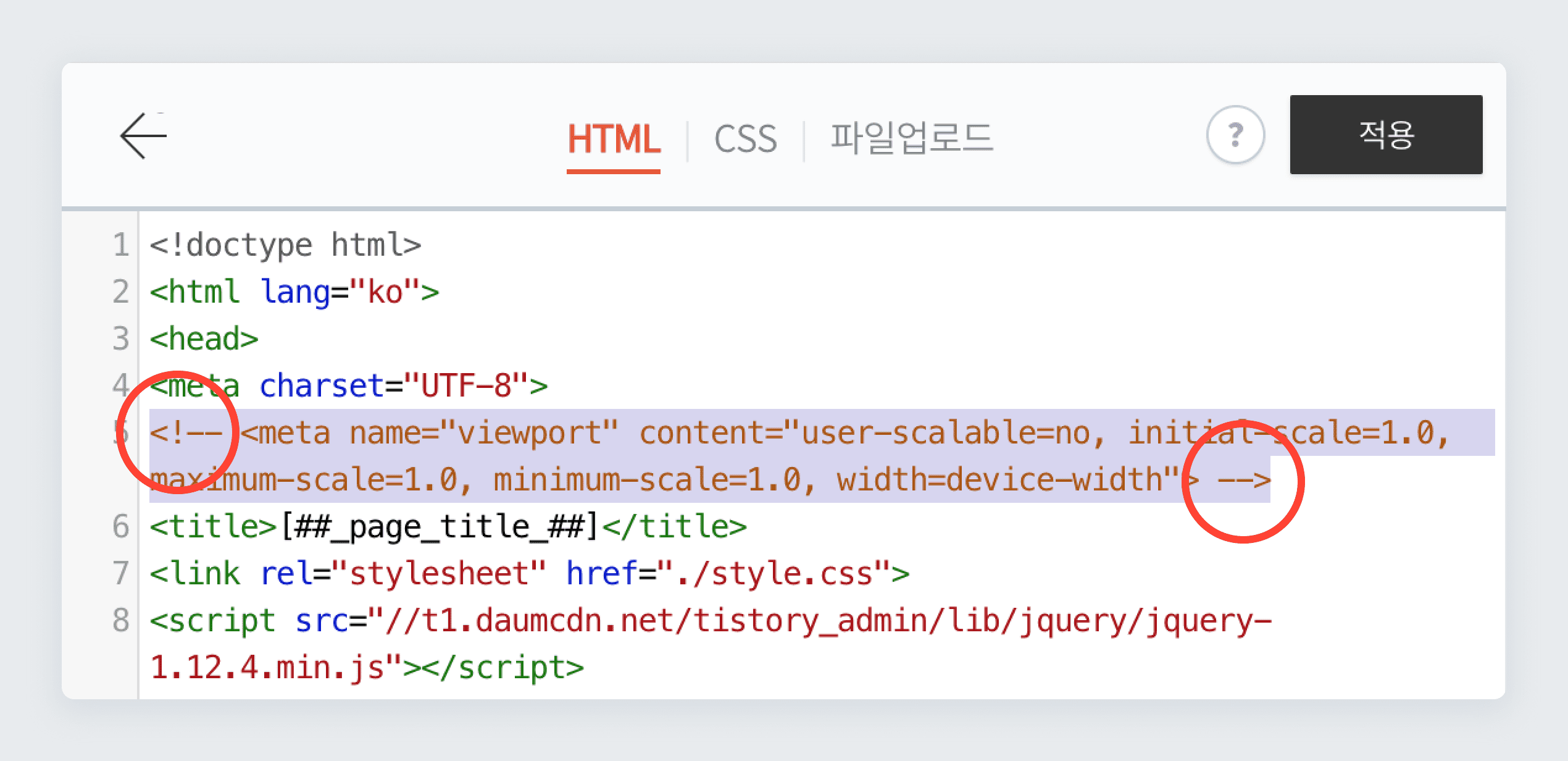This screenshot has height=761, width=1568.
Task: Click line number 8 in the gutter
Action: [121, 620]
